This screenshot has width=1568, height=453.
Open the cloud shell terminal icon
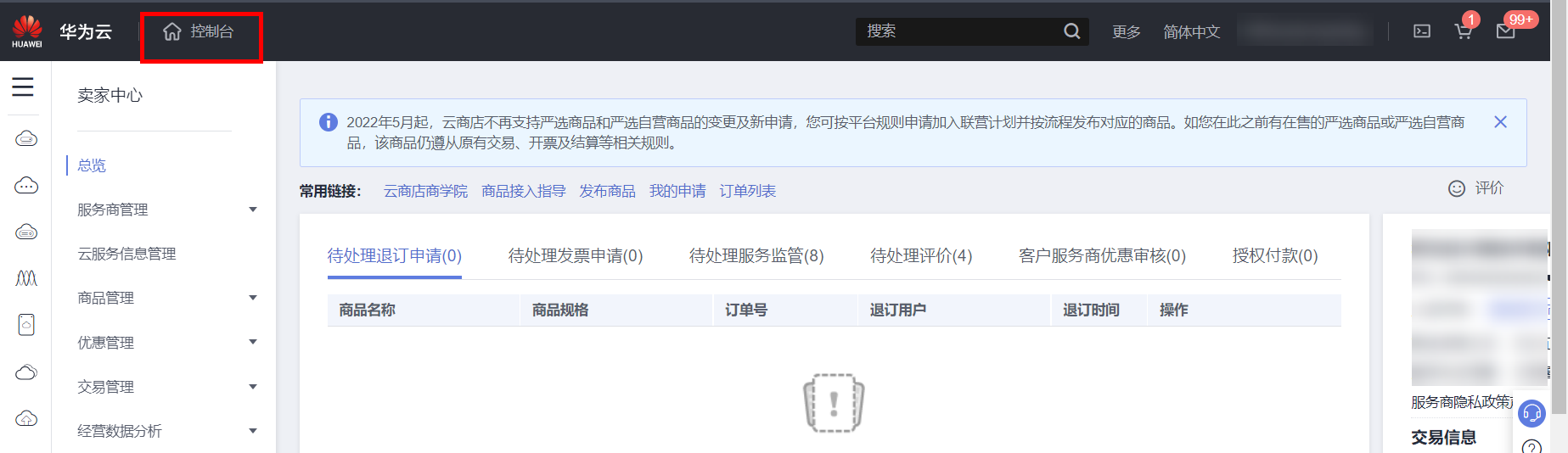click(x=1421, y=31)
